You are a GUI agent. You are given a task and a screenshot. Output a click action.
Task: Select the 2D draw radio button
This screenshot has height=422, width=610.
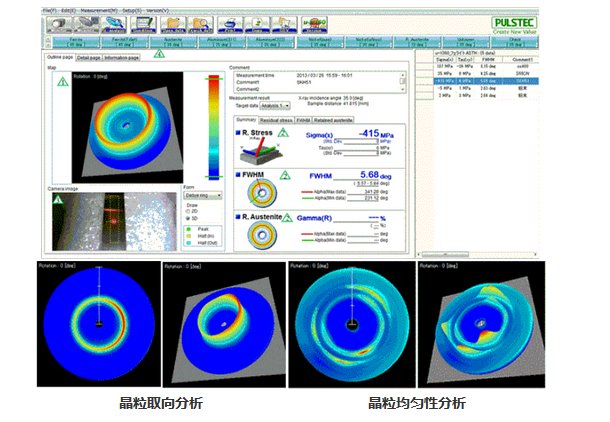click(188, 211)
